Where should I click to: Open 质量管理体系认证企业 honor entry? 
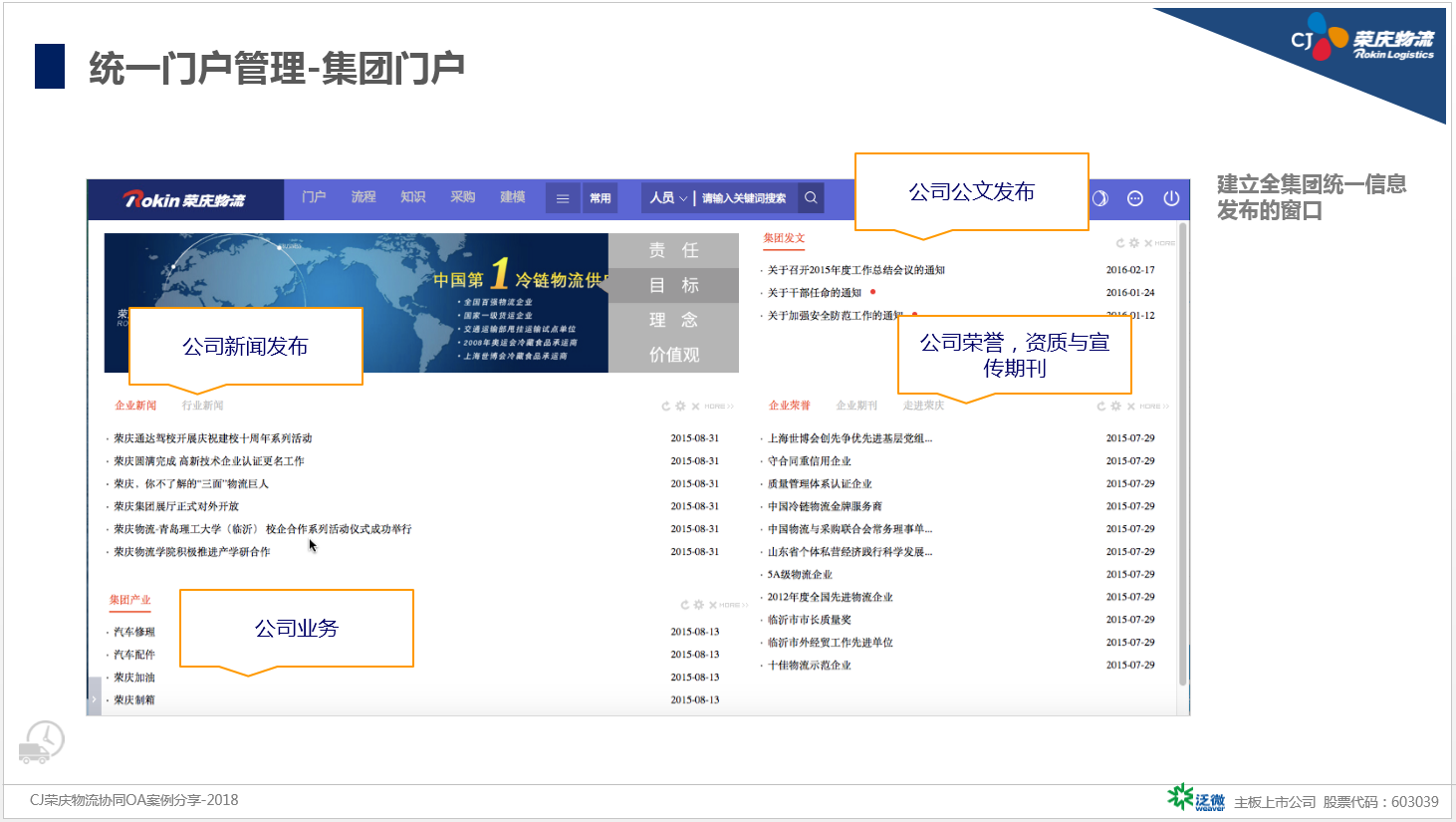click(x=820, y=483)
